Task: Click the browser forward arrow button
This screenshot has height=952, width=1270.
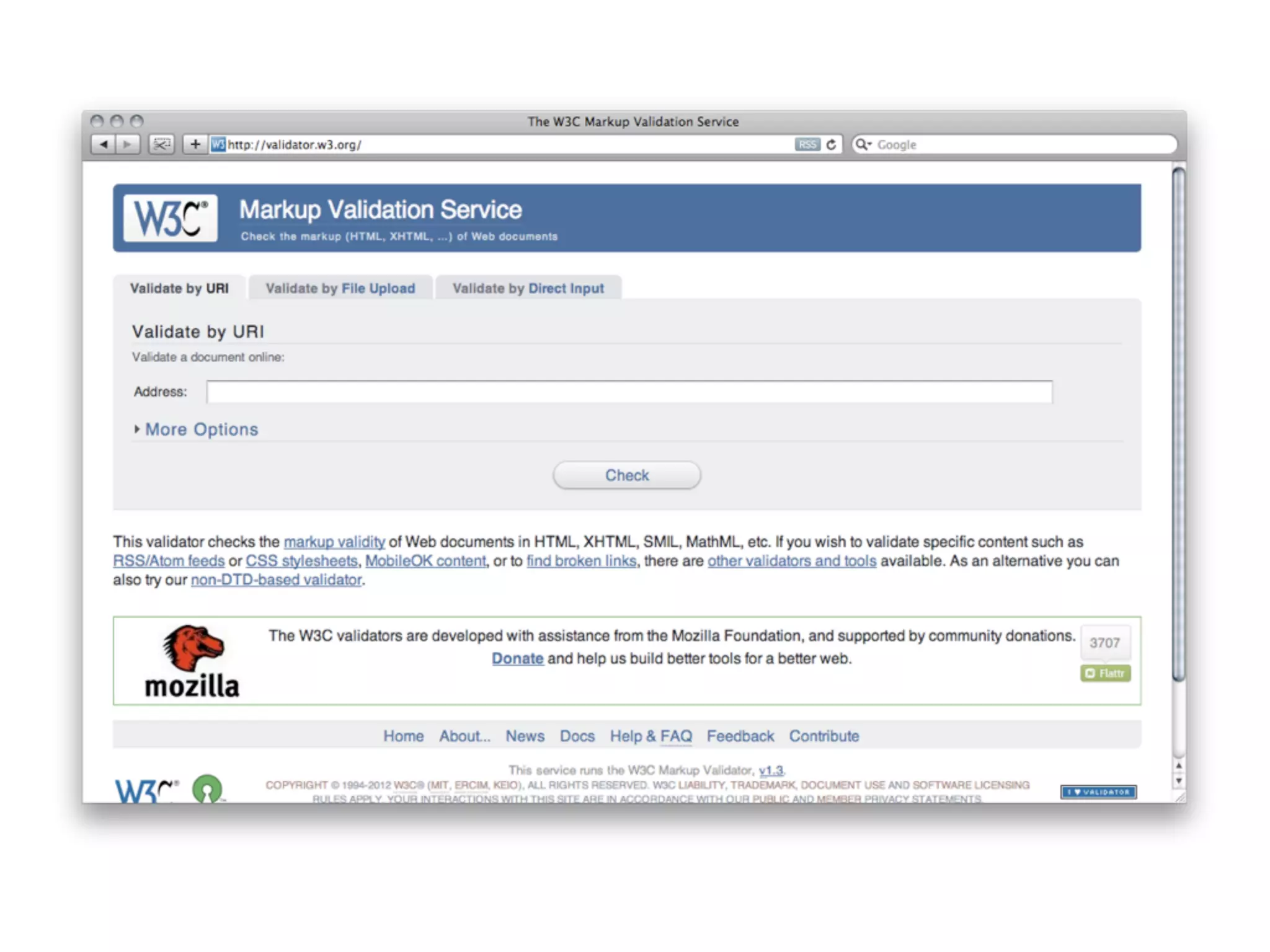Action: click(128, 144)
